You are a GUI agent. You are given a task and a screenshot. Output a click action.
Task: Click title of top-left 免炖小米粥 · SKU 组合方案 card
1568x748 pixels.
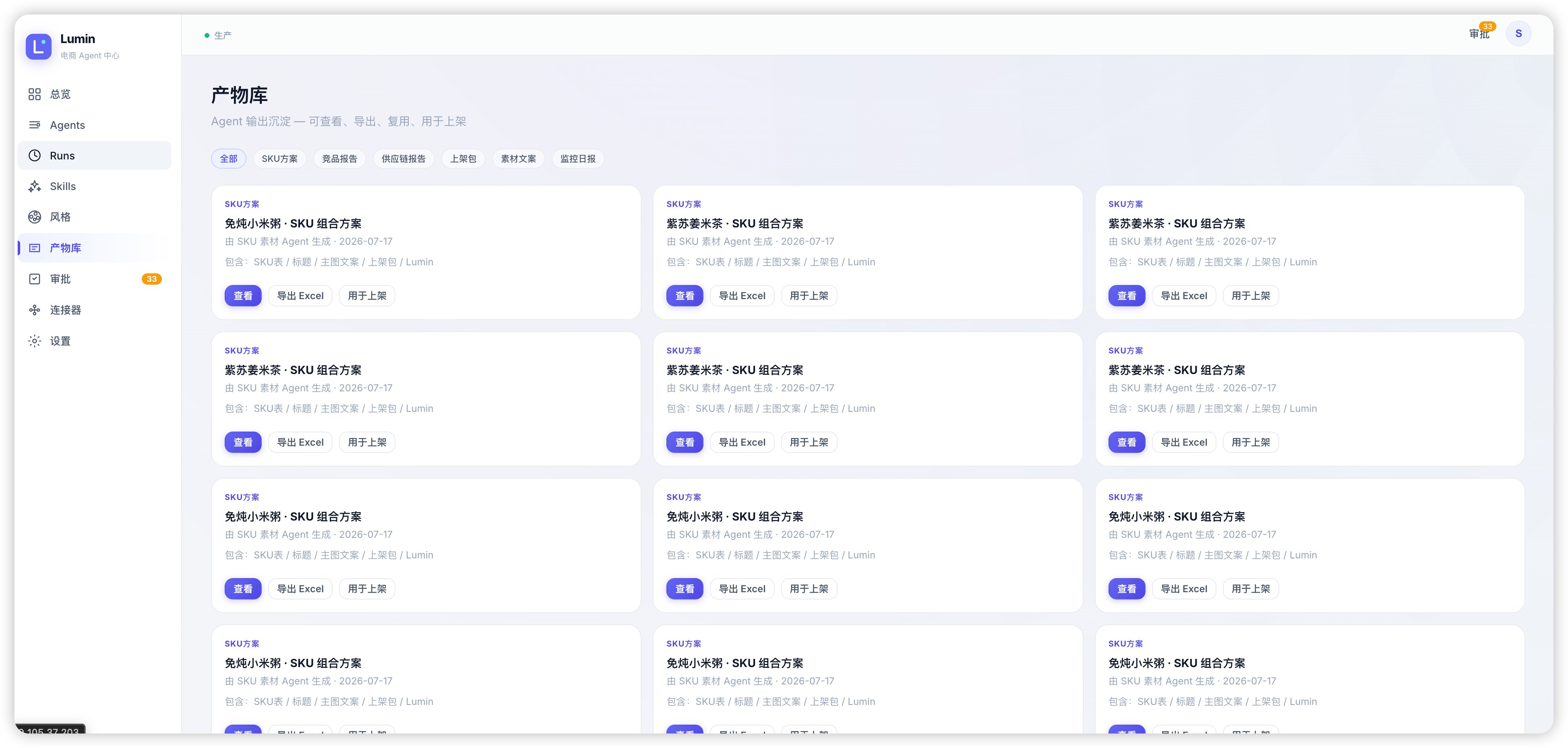click(293, 224)
